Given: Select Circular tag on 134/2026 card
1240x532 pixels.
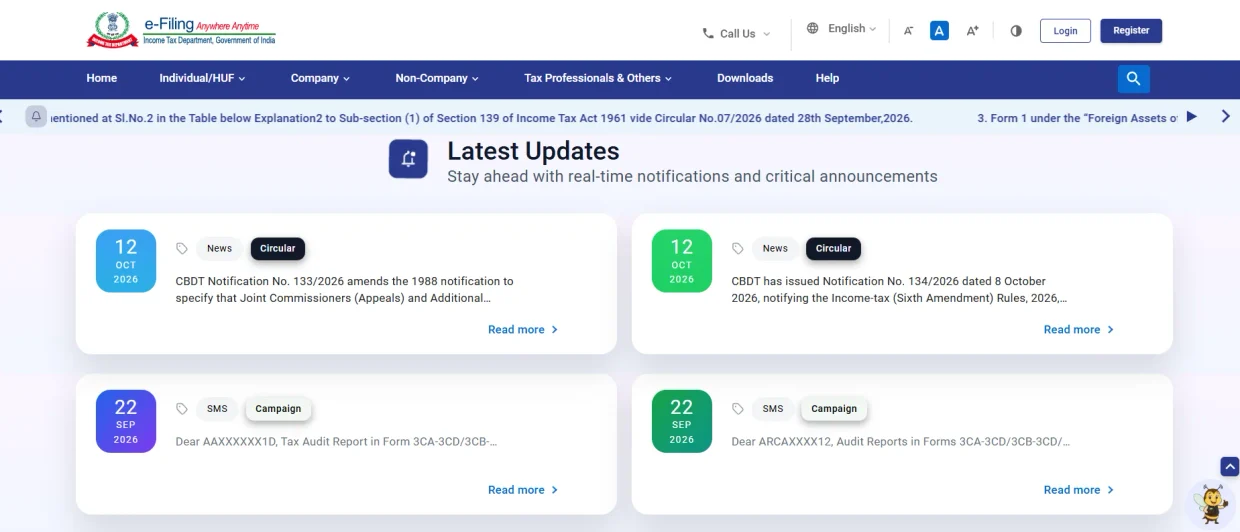Looking at the screenshot, I should 834,249.
